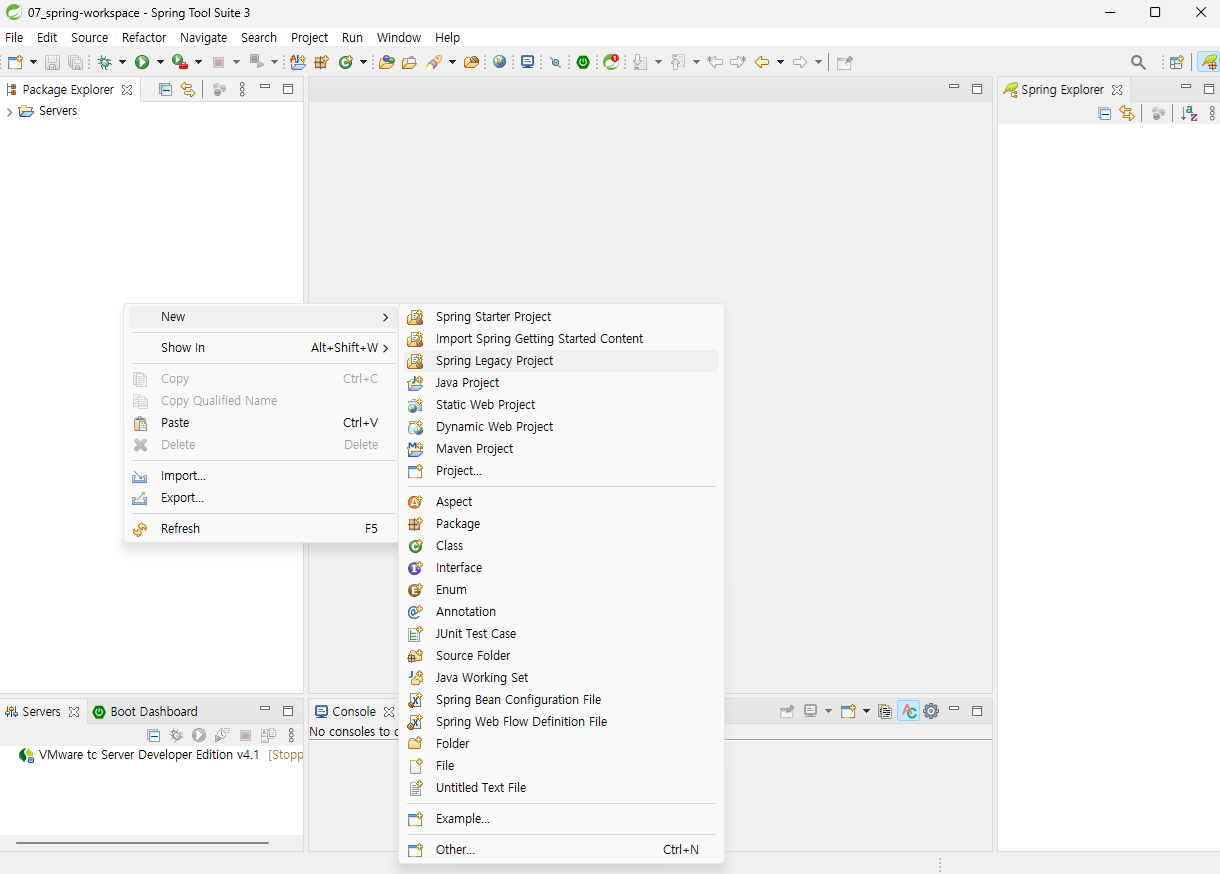Expand the Servers project tree node
The height and width of the screenshot is (874, 1220).
pos(9,111)
